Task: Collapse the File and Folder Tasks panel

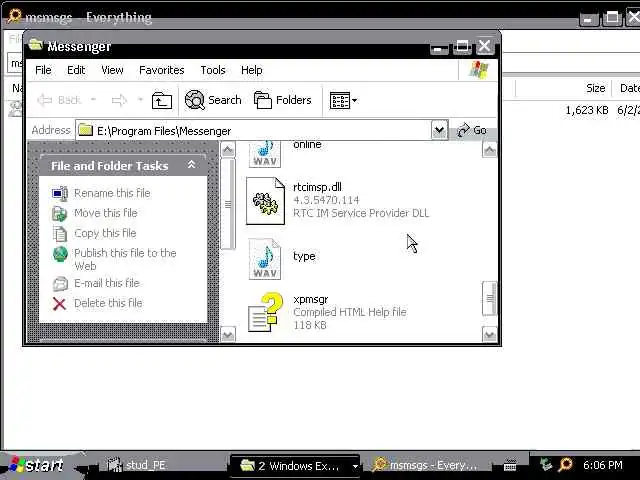Action: pyautogui.click(x=191, y=164)
